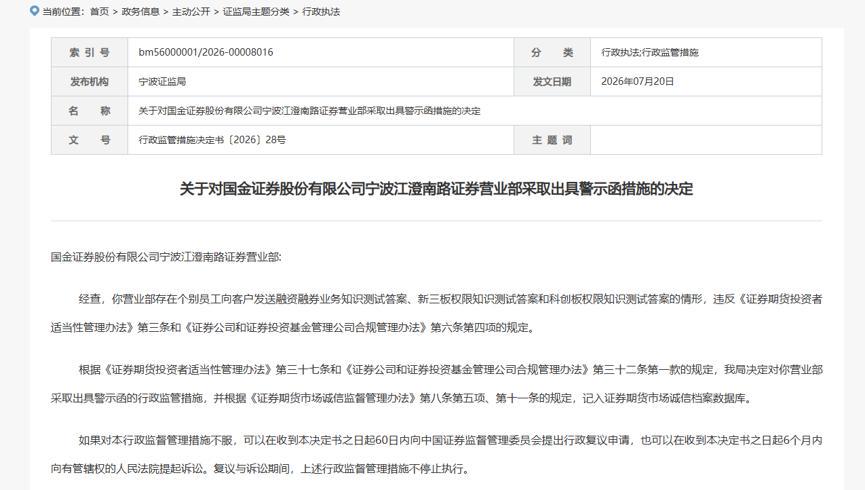865x490 pixels.
Task: Click the paragraph beginning 如果对本行政监督管理措施不服
Action: (436, 455)
